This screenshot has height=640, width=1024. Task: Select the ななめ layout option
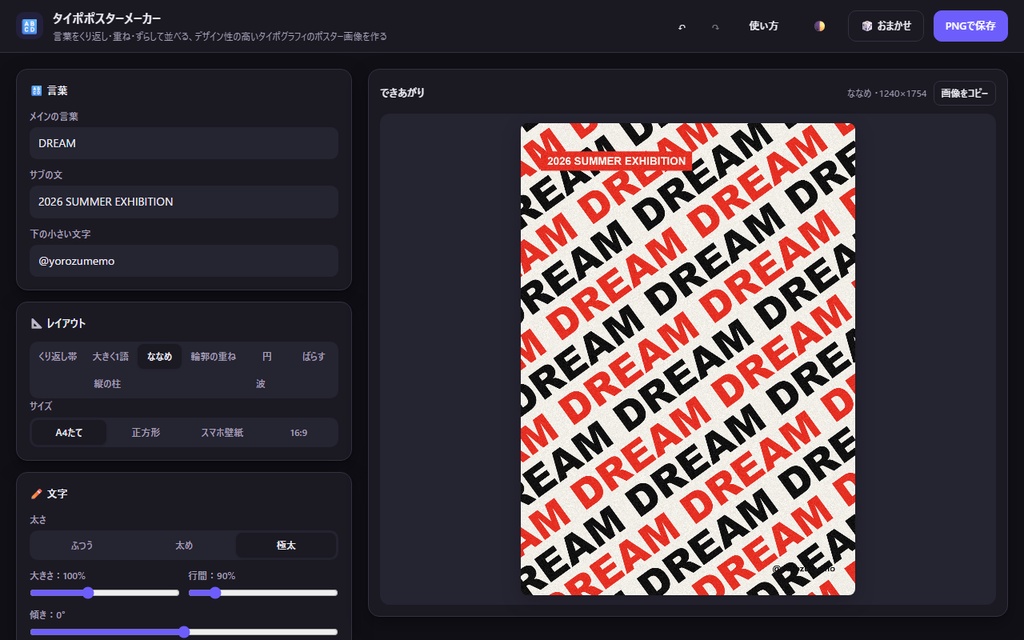(159, 357)
